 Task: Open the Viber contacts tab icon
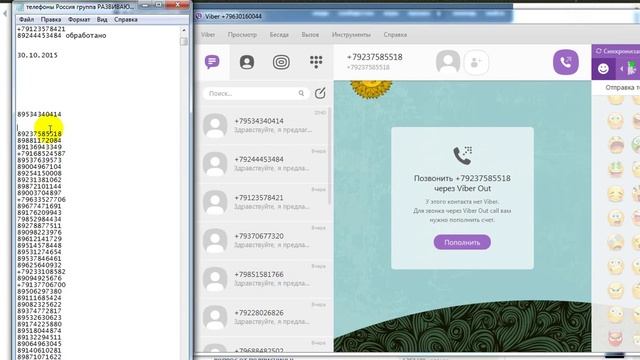point(247,62)
